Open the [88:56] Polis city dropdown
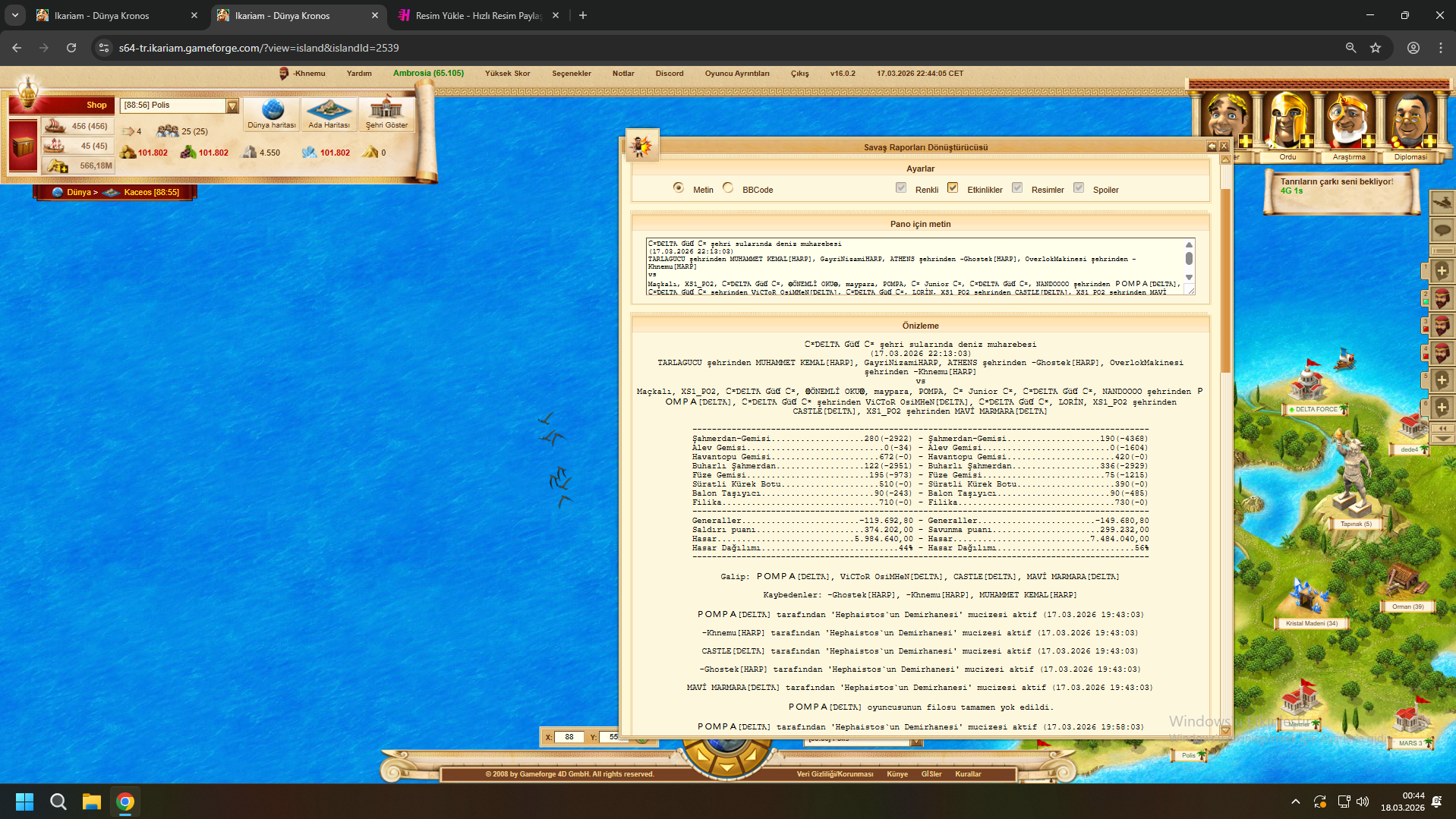 point(180,106)
